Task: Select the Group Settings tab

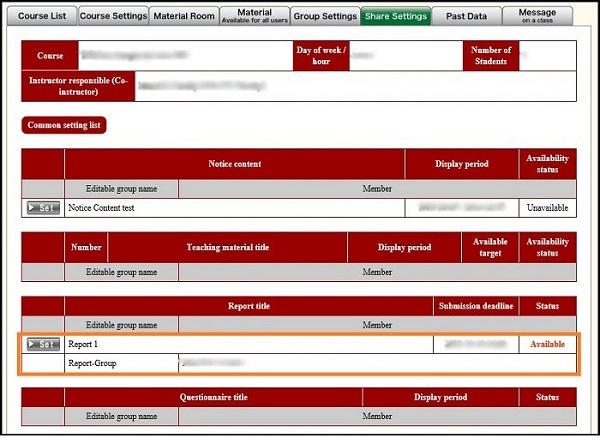Action: pos(325,16)
